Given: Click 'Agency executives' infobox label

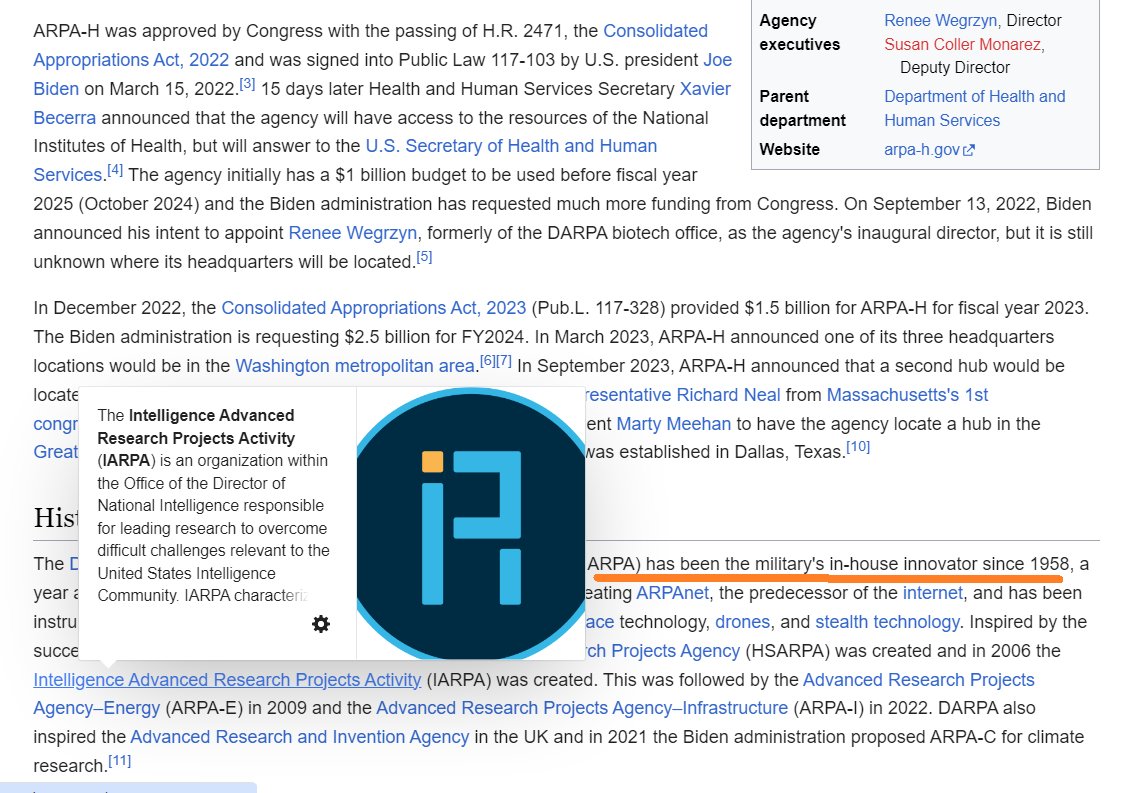Looking at the screenshot, I should click(x=799, y=33).
